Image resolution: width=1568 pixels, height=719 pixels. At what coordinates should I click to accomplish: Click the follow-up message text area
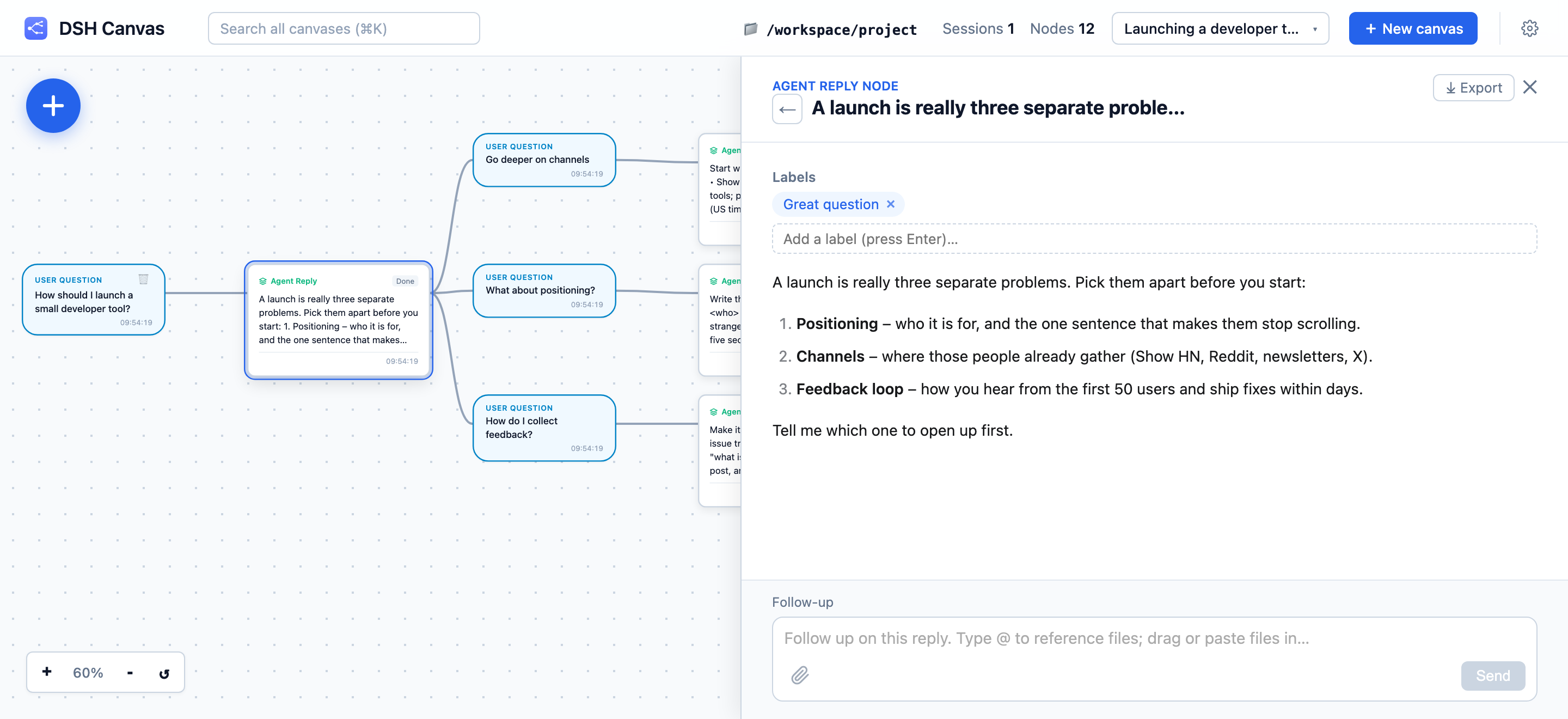tap(1154, 638)
